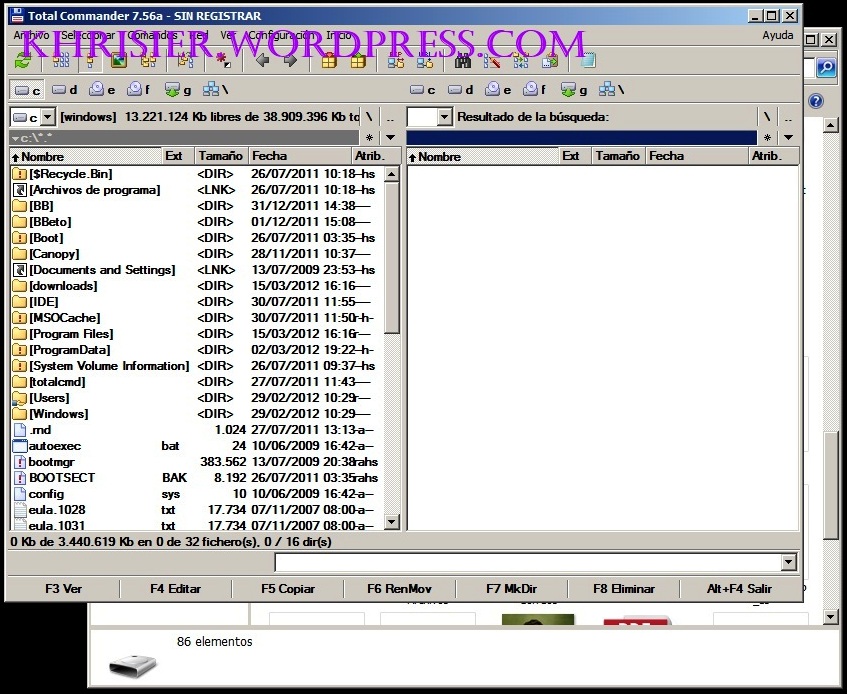Open the Synchronize directories icon

pos(521,61)
